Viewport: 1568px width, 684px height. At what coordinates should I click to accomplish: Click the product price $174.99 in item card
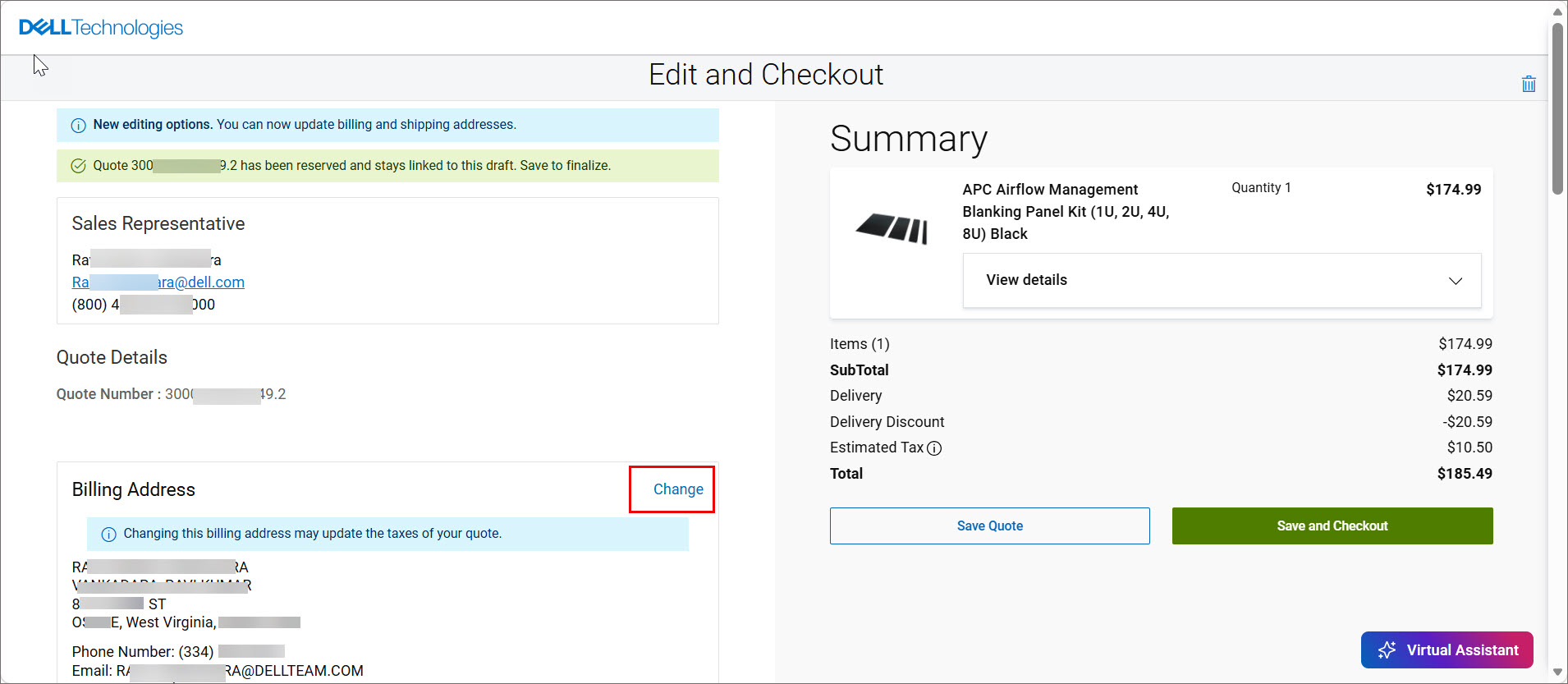click(1454, 190)
